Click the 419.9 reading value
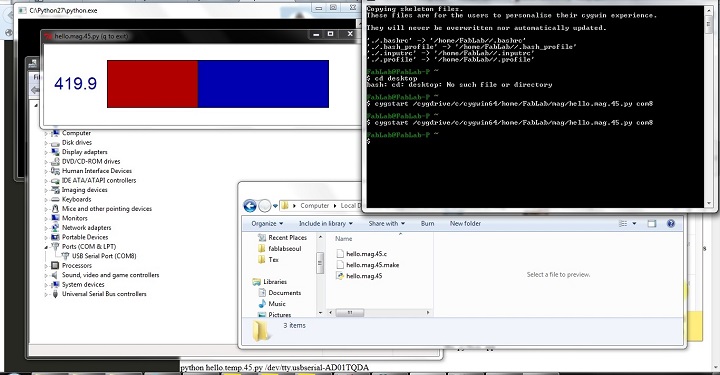 pos(75,84)
